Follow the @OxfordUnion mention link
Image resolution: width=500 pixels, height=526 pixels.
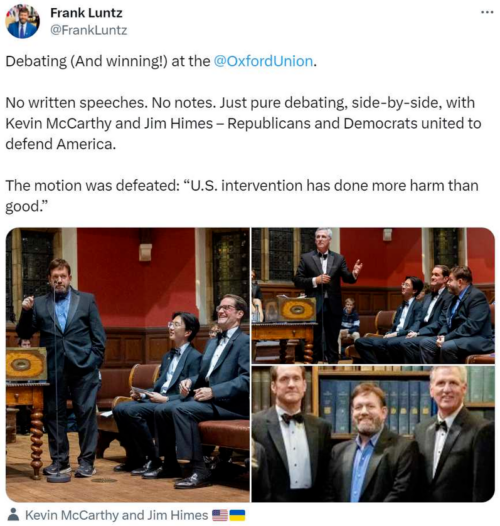point(263,61)
